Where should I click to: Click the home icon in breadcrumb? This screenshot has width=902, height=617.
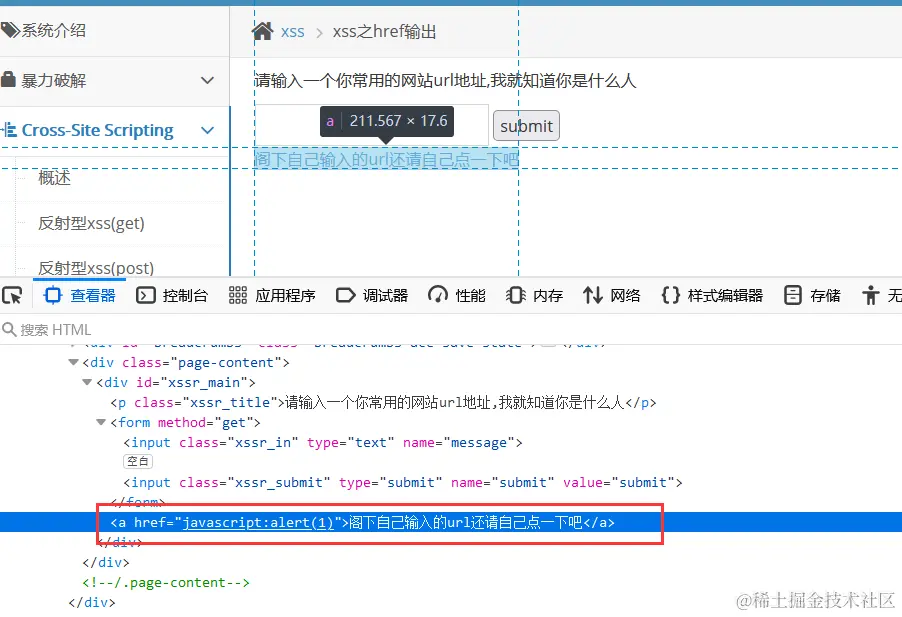(x=262, y=30)
